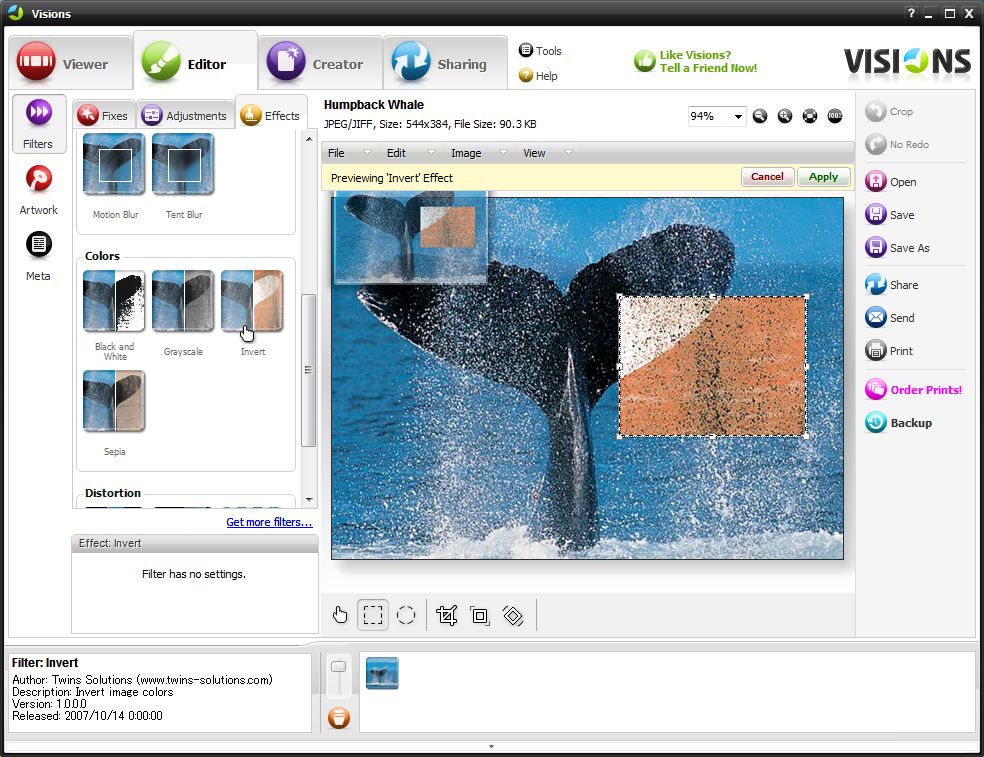Open the 94% zoom dropdown
This screenshot has width=984, height=757.
(x=738, y=116)
